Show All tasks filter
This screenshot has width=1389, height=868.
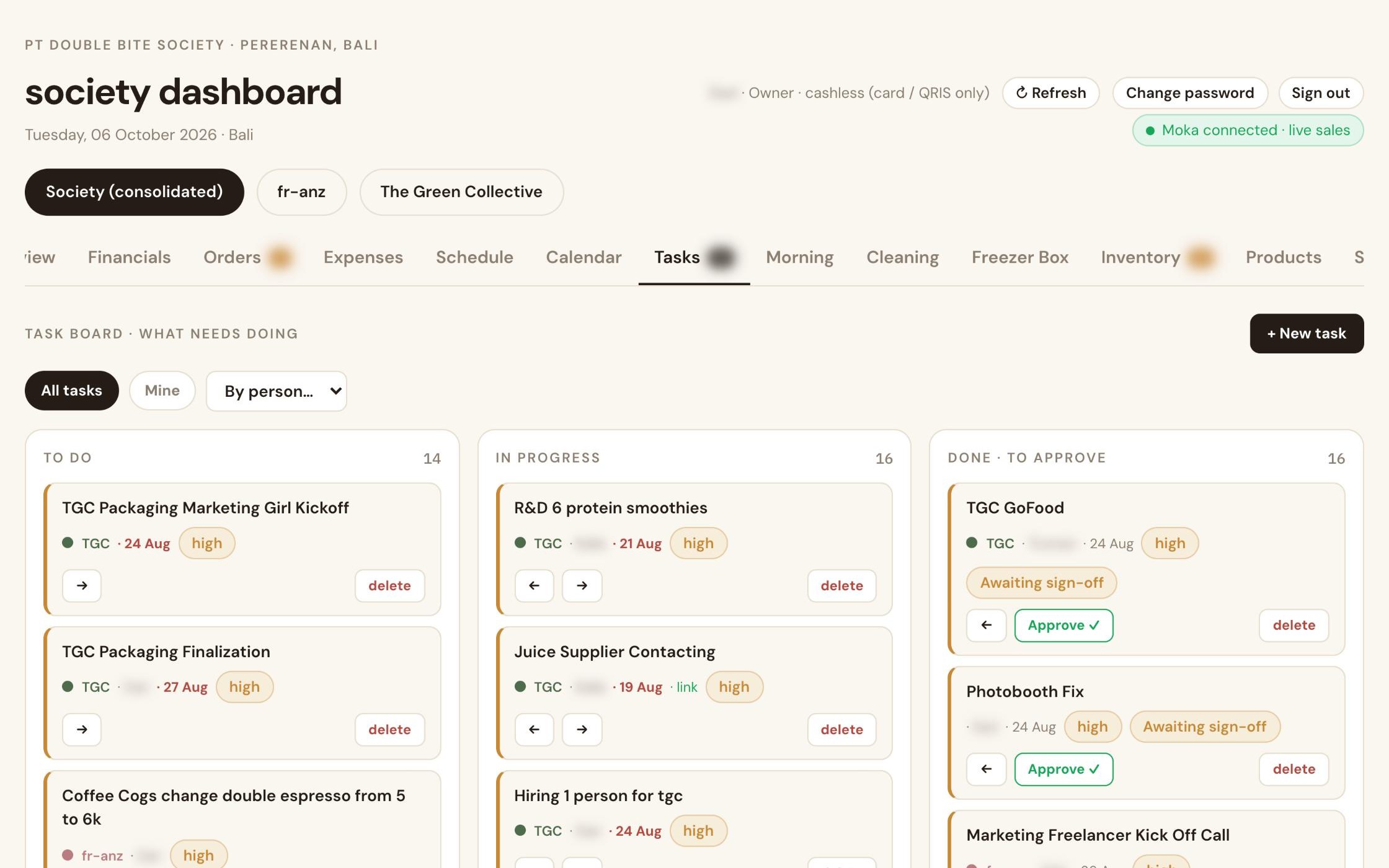[71, 391]
